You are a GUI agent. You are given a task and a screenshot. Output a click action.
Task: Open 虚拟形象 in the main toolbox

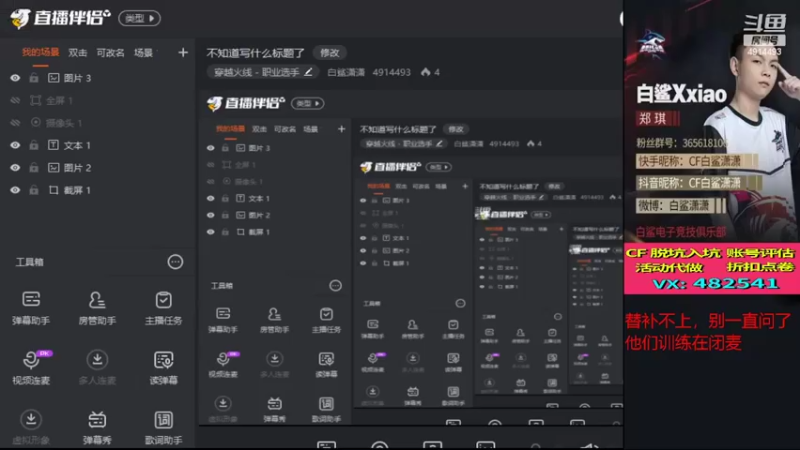(31, 427)
